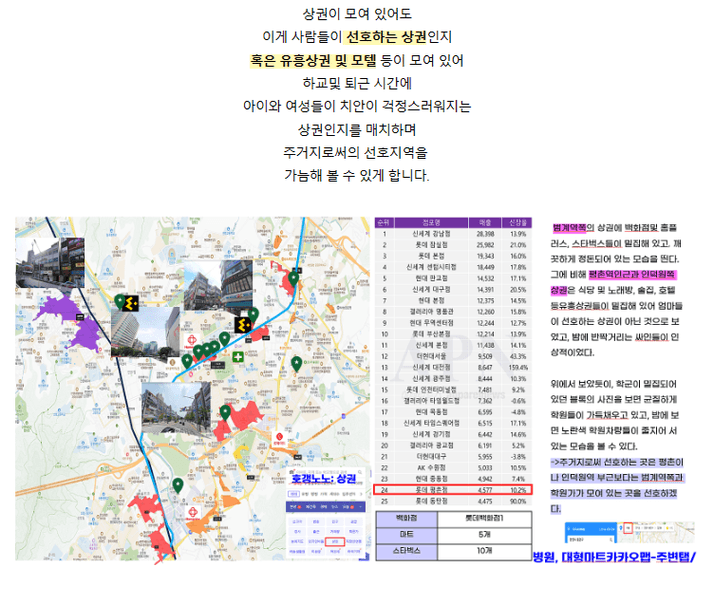
Task: Open the wide street photo in map center
Action: (x=176, y=408)
